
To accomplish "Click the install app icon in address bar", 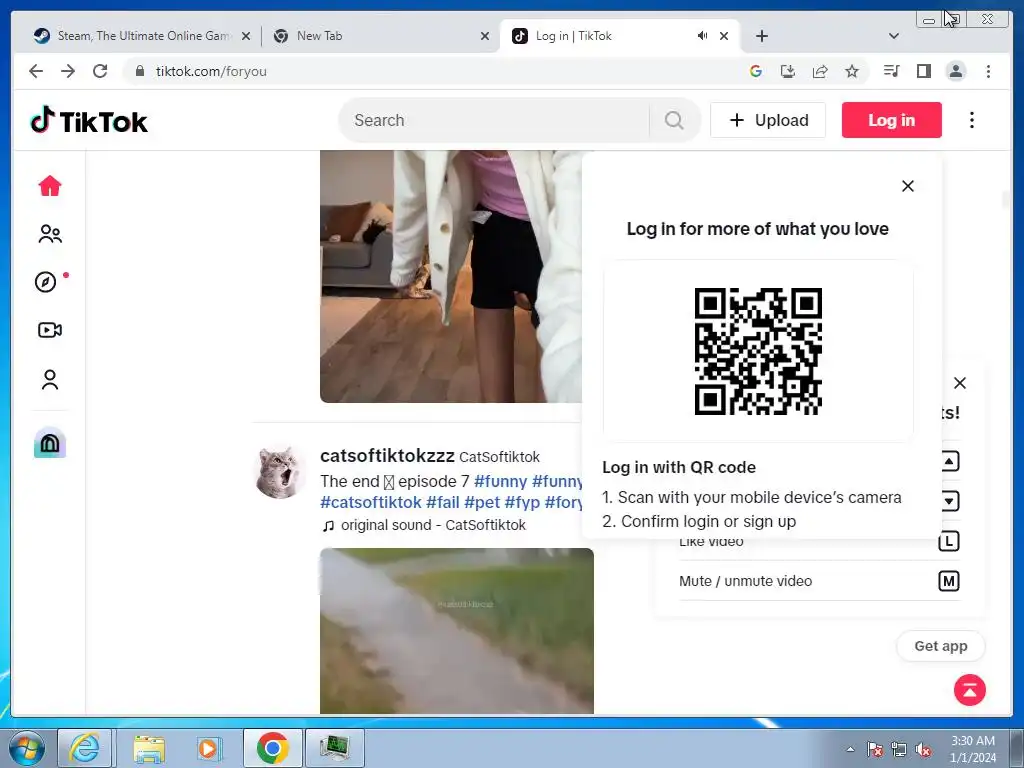I will click(x=788, y=71).
